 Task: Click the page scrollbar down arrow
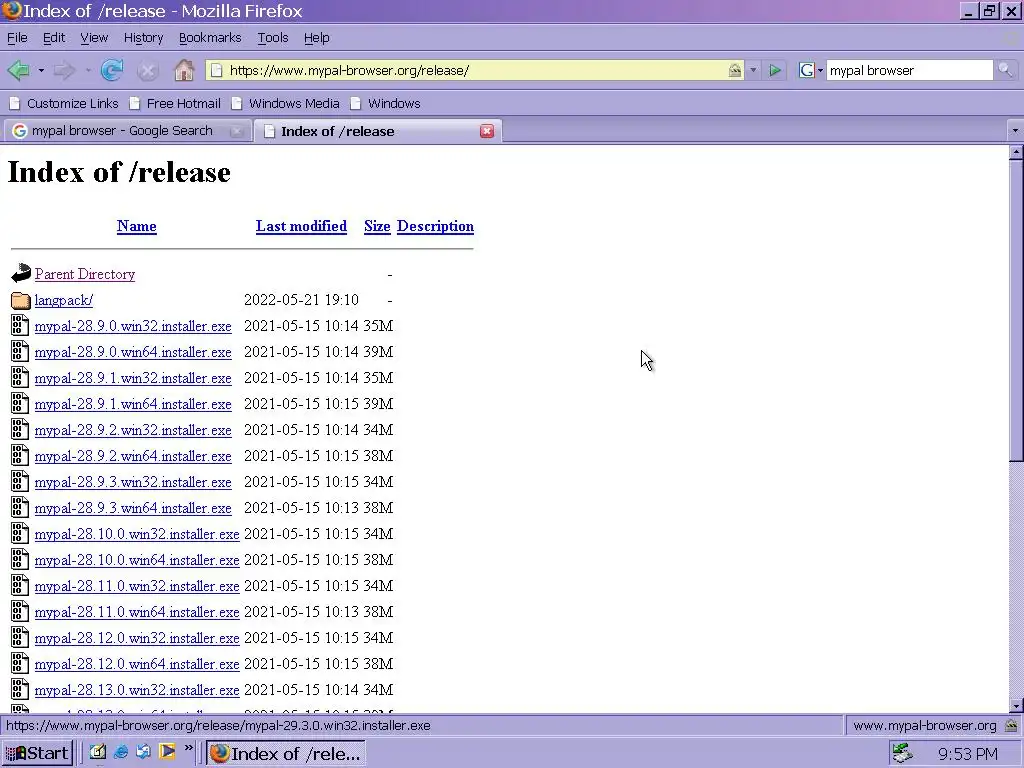click(1016, 705)
